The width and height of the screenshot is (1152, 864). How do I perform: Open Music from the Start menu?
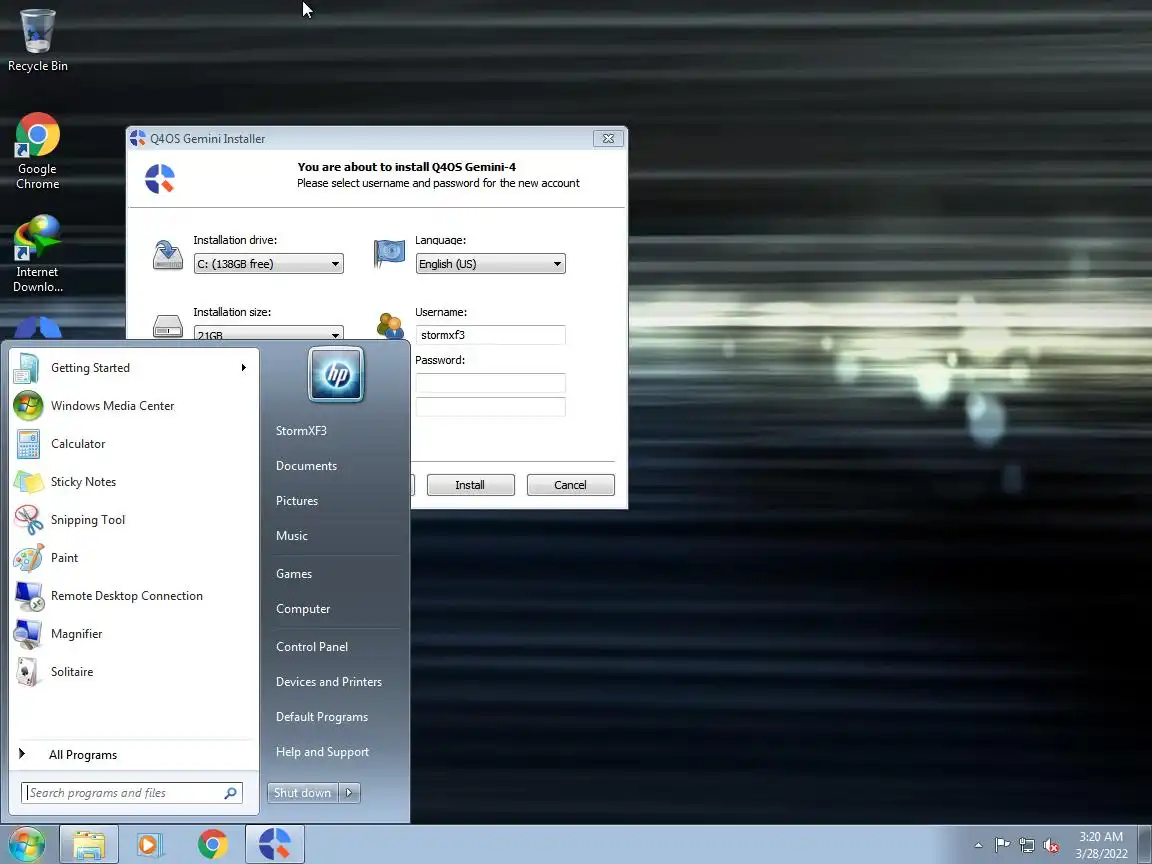[x=292, y=536]
